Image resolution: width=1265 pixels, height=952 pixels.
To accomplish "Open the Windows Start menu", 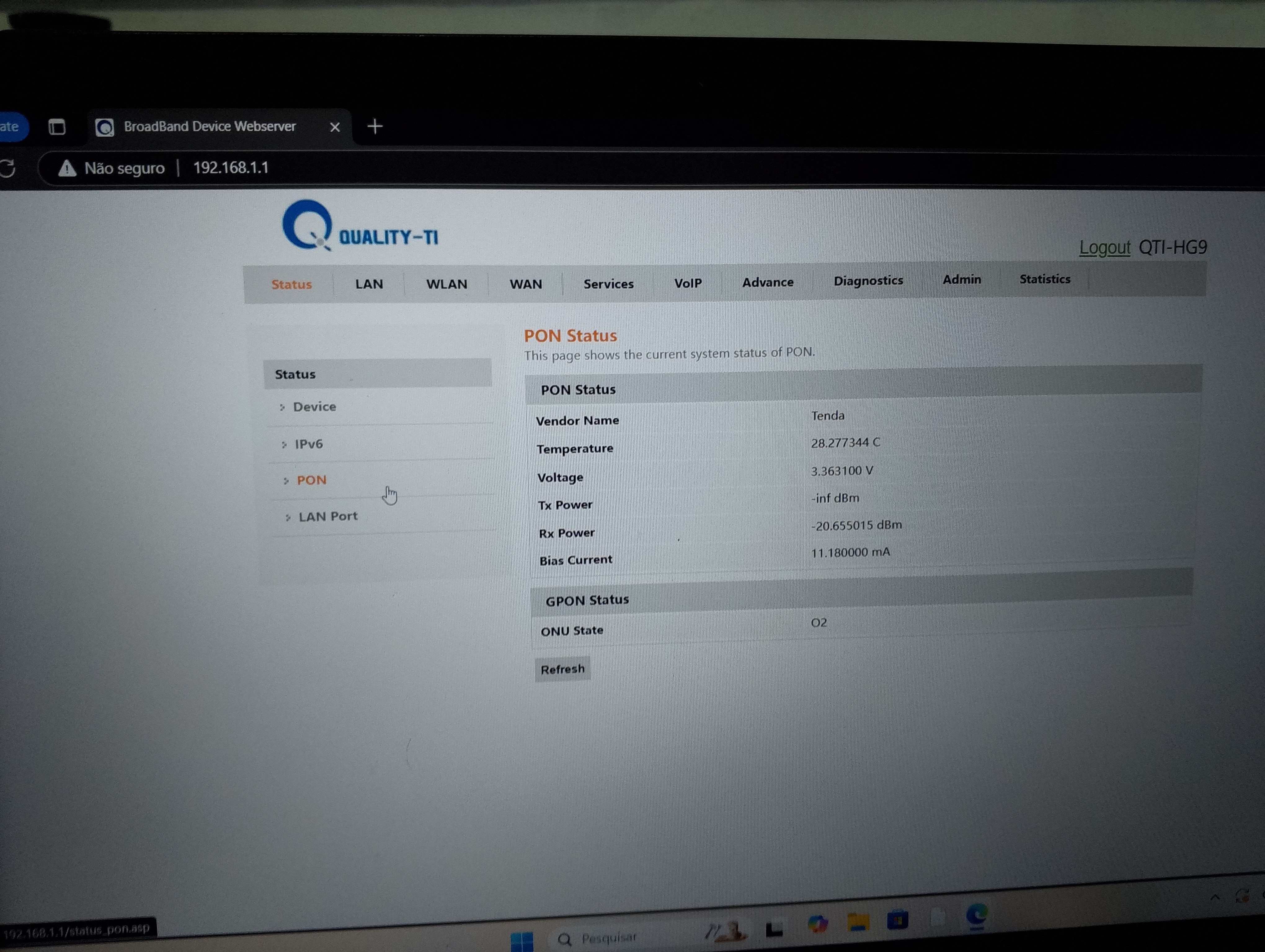I will [522, 940].
